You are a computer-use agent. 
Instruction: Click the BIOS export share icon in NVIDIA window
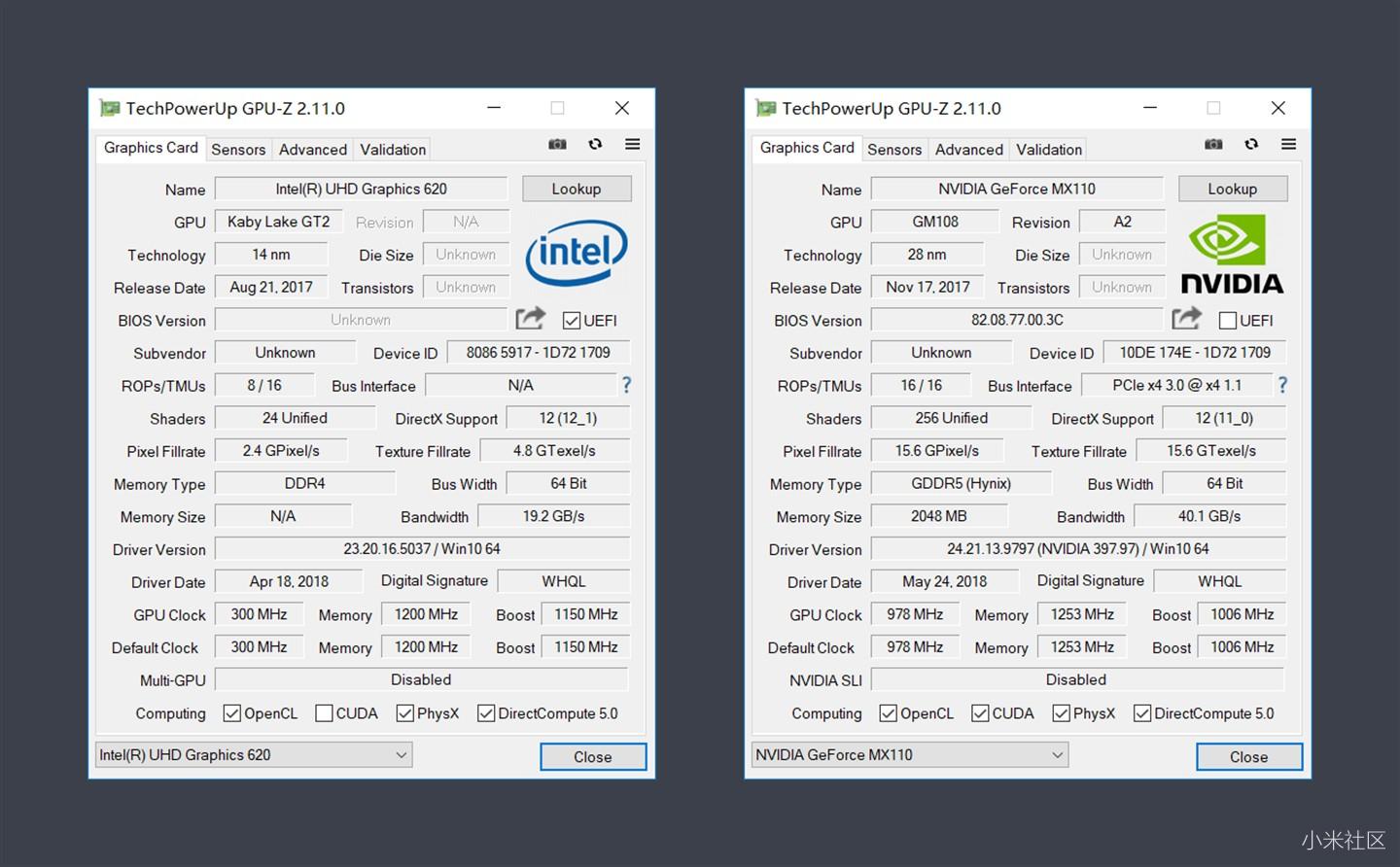1186,318
